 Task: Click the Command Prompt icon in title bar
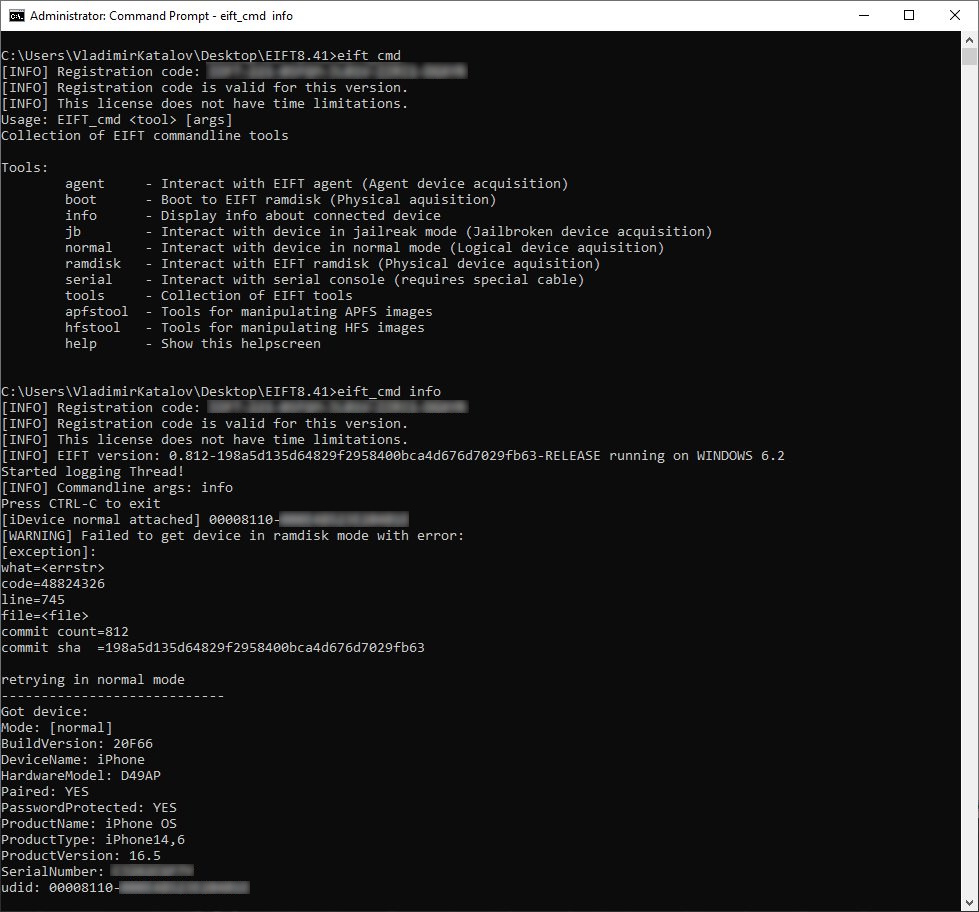click(x=15, y=15)
